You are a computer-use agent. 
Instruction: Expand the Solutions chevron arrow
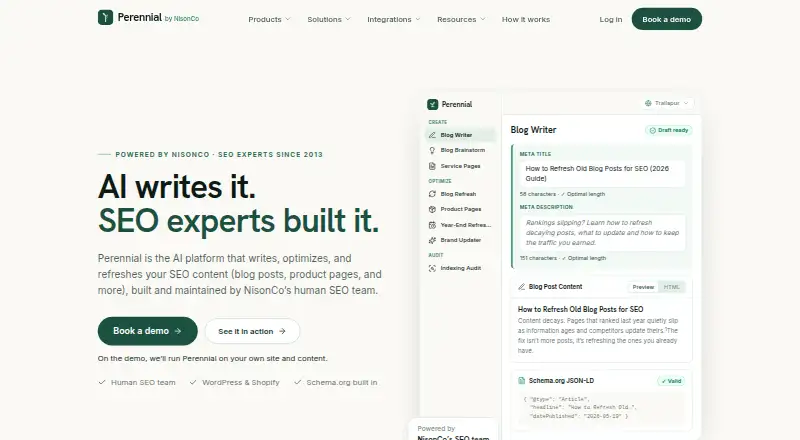[x=348, y=19]
